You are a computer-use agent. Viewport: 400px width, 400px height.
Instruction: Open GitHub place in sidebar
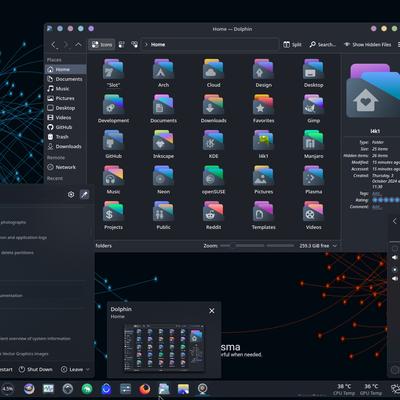tap(66, 127)
